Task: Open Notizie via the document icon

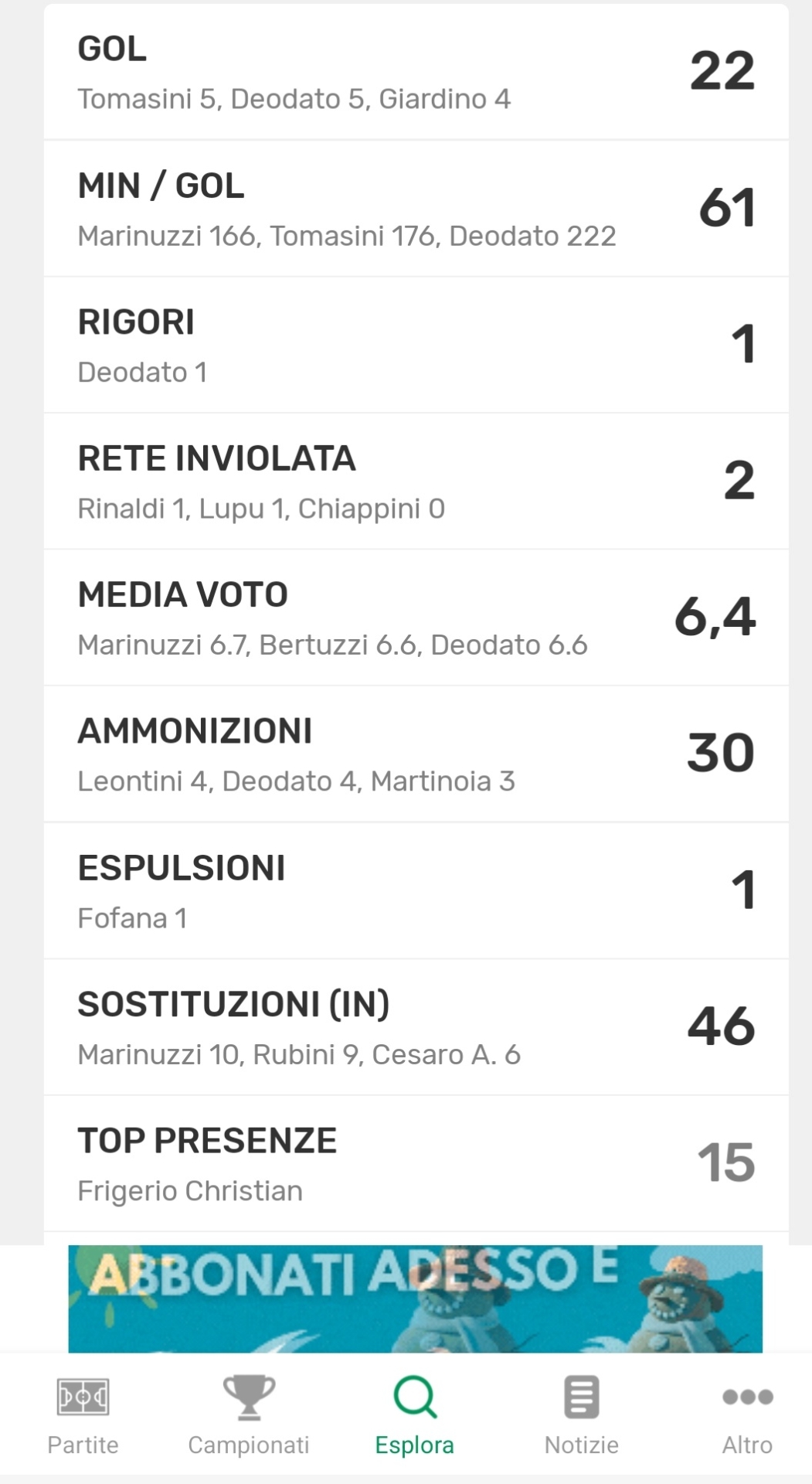Action: click(x=582, y=1397)
